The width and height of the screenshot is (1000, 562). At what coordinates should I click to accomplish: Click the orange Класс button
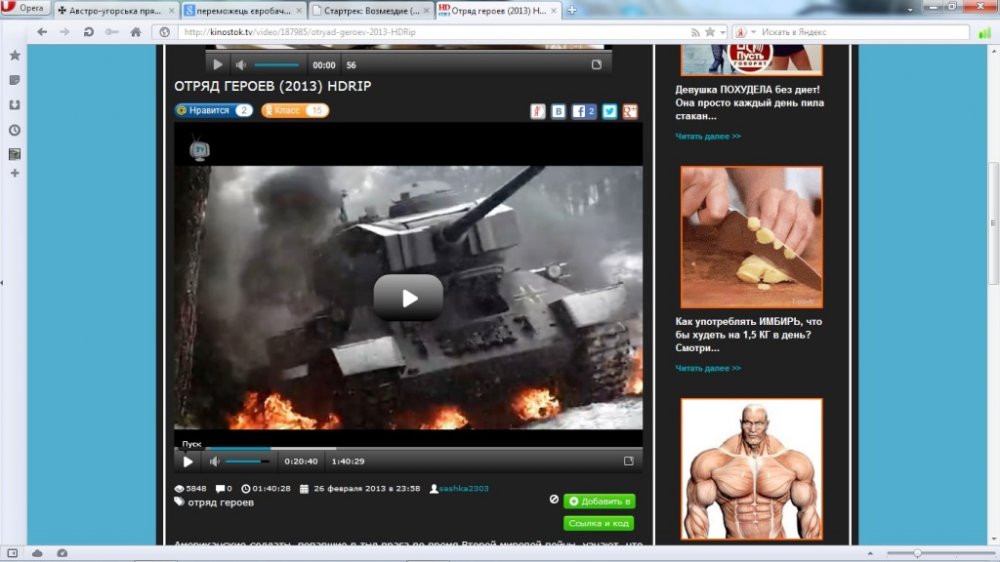click(295, 110)
